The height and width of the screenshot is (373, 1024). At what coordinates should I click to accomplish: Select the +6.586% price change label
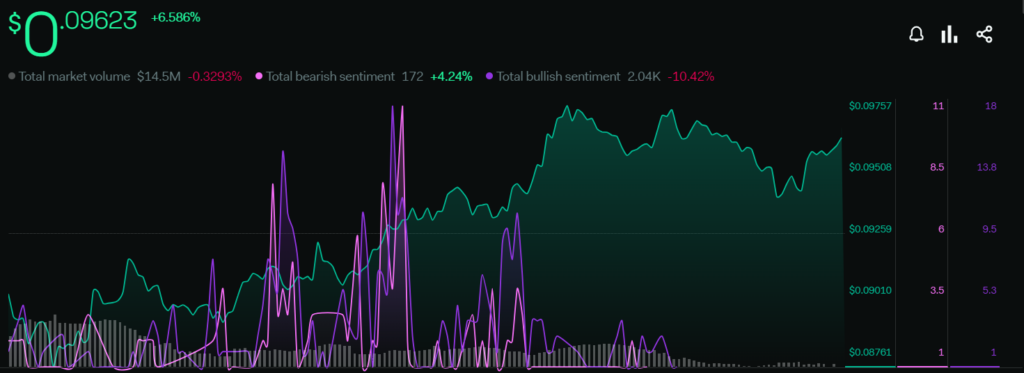tap(176, 18)
